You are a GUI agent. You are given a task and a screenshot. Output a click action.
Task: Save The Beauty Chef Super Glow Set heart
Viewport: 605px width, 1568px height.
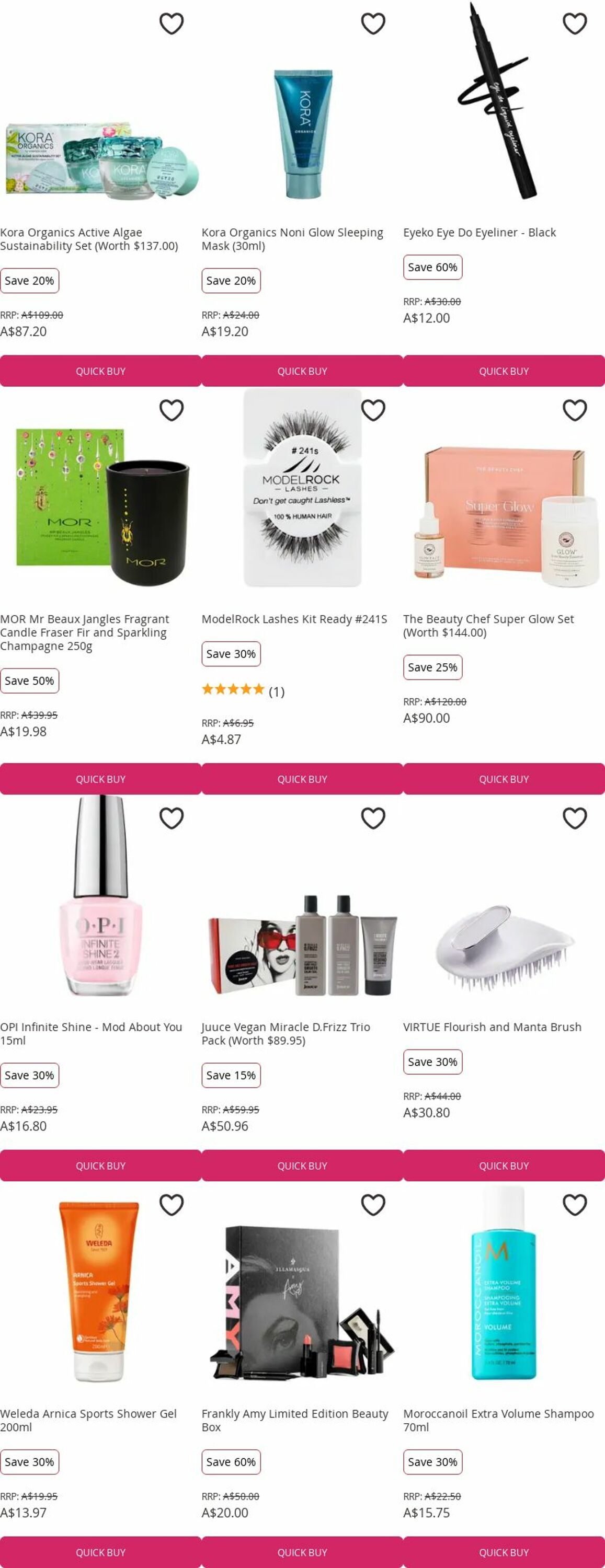(575, 410)
